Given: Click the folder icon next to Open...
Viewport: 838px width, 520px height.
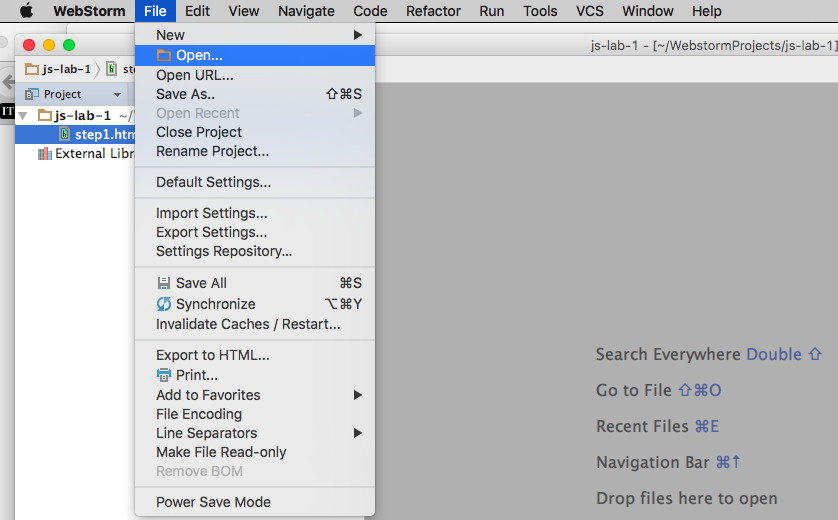Looking at the screenshot, I should [x=164, y=55].
